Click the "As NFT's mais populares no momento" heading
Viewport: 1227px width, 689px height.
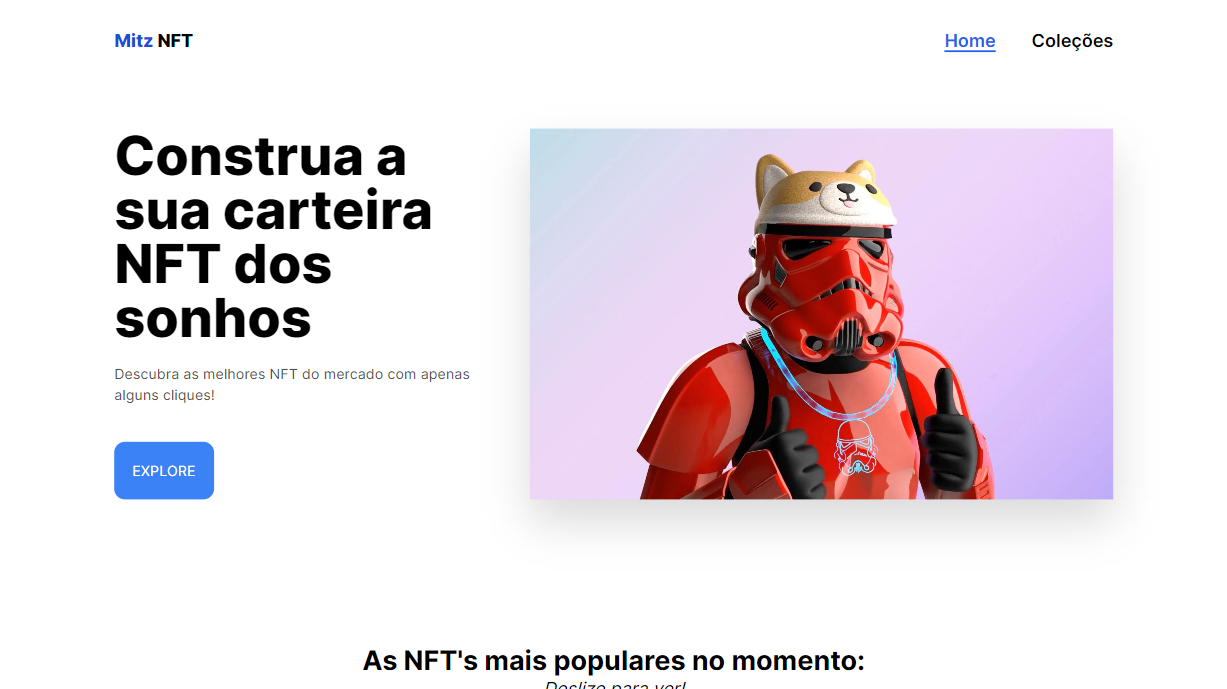coord(613,661)
